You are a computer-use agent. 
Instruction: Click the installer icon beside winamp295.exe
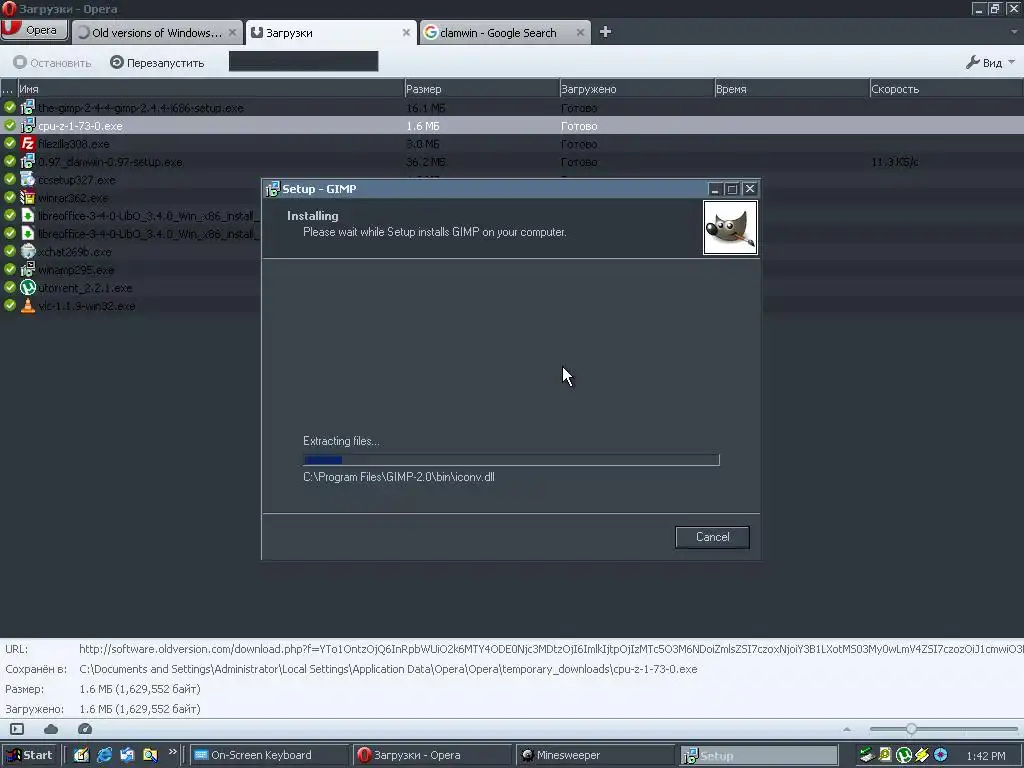(x=27, y=270)
